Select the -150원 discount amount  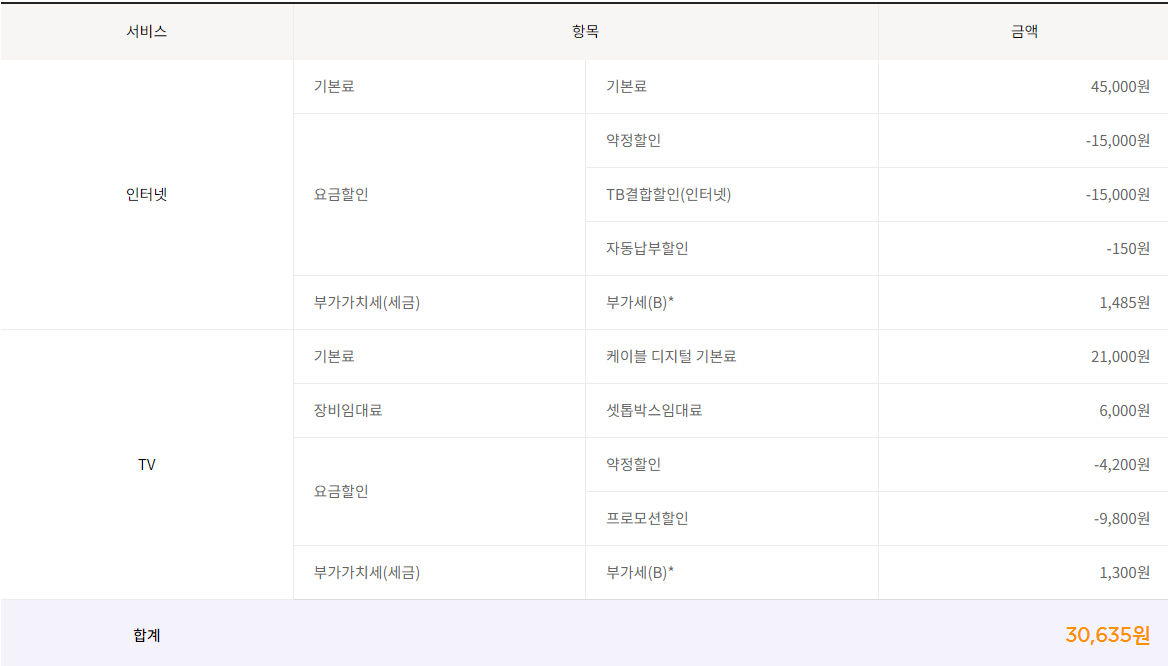tap(1127, 248)
